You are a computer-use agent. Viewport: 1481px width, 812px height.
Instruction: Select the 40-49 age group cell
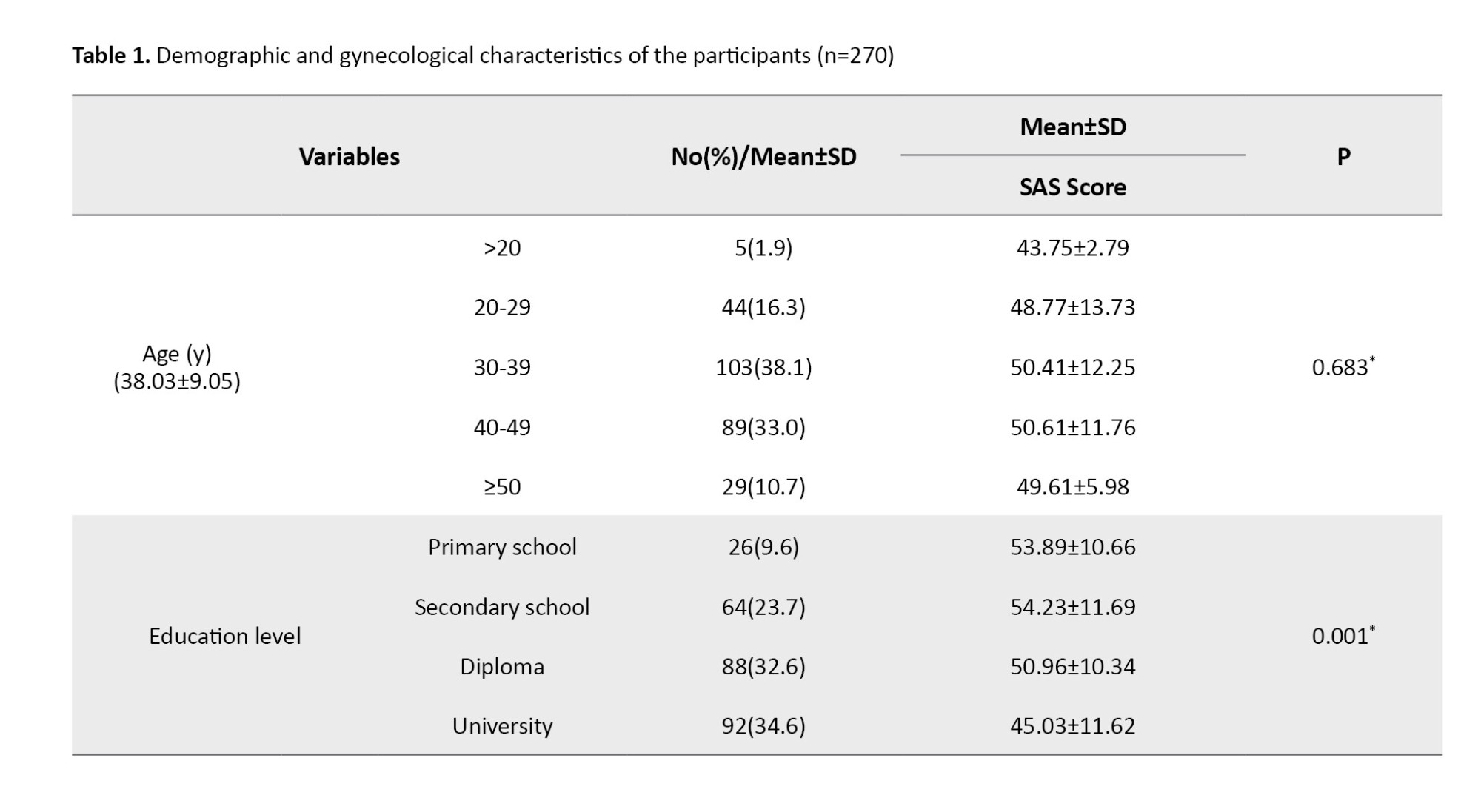tap(502, 427)
